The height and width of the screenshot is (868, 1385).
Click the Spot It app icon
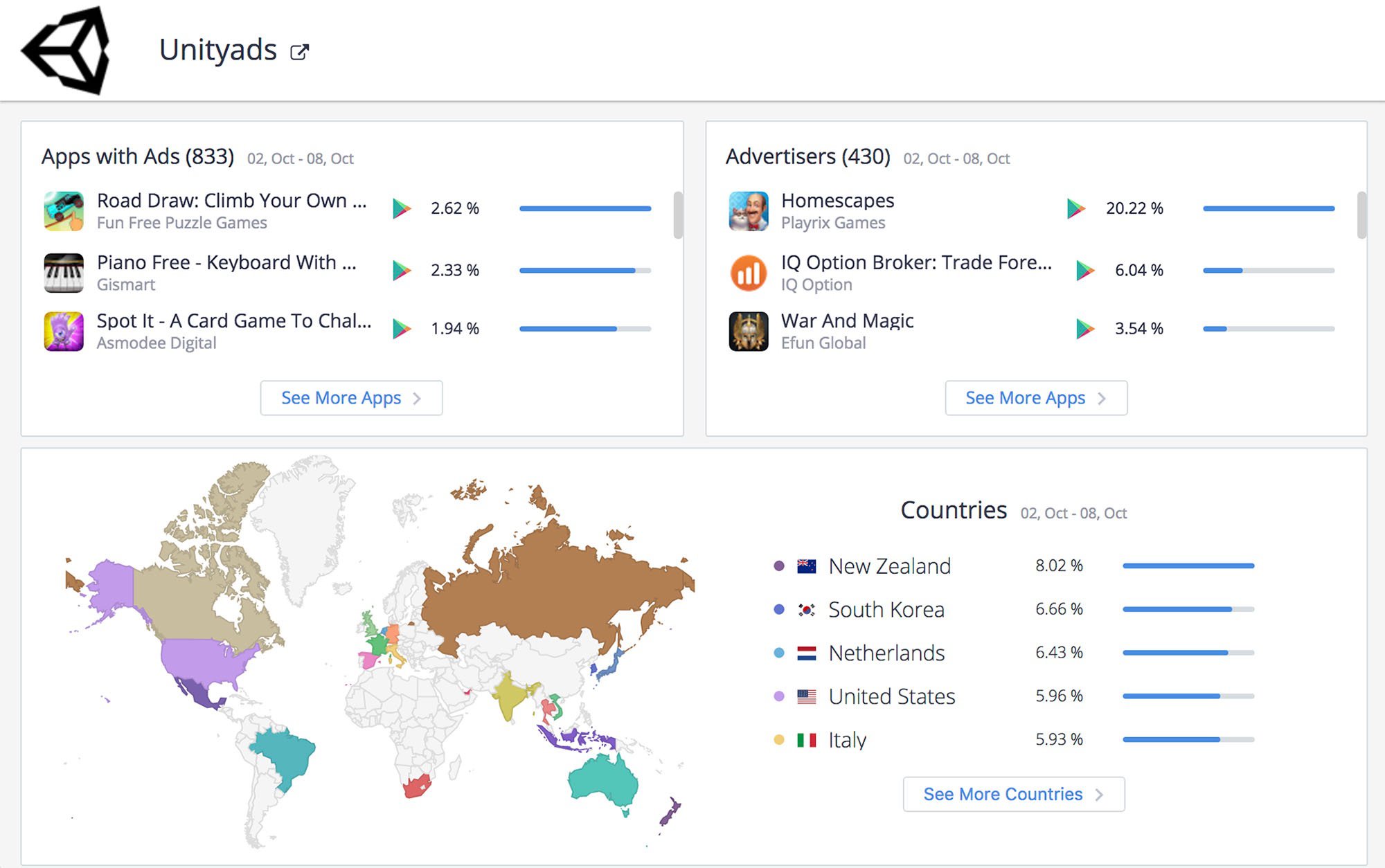[x=64, y=331]
